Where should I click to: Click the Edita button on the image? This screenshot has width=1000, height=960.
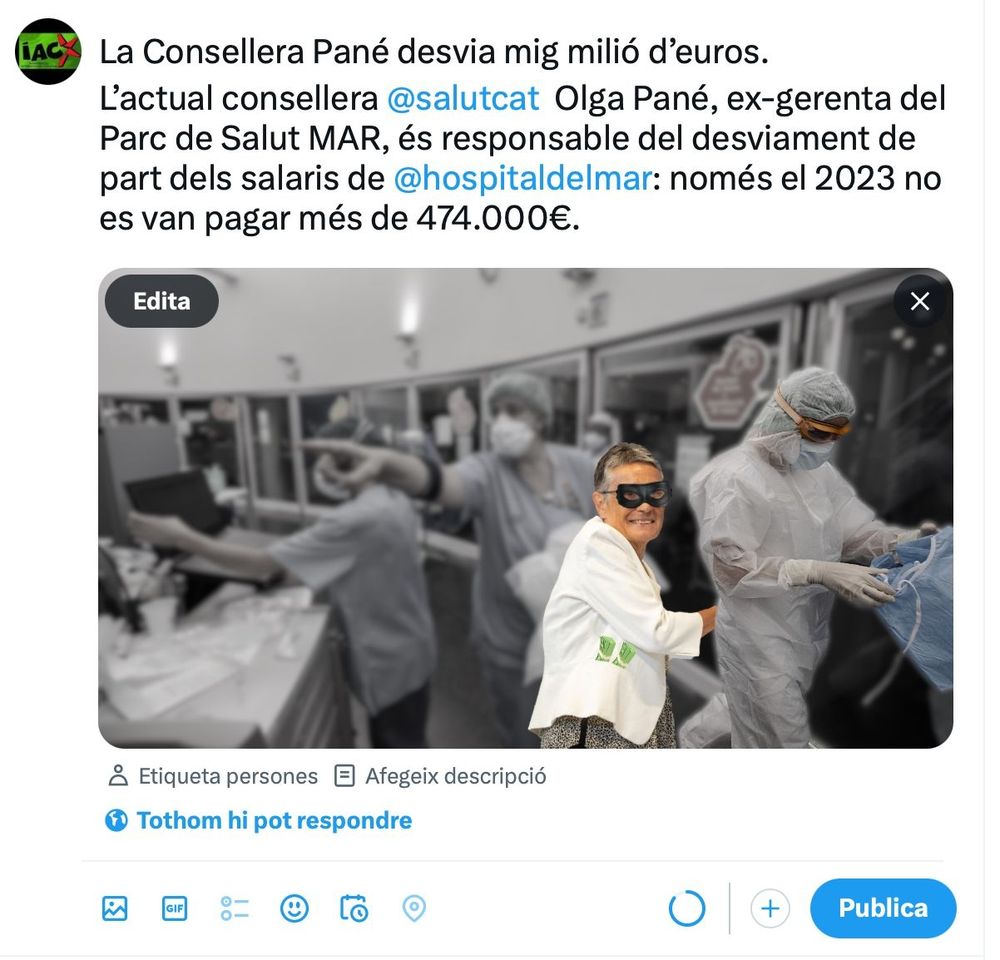click(162, 301)
